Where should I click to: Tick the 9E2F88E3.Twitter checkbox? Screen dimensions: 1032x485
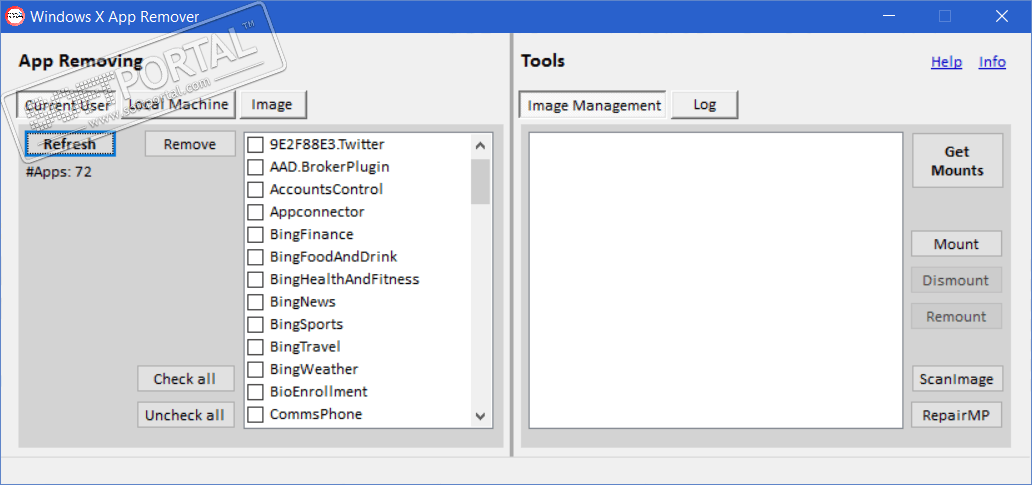[x=255, y=145]
